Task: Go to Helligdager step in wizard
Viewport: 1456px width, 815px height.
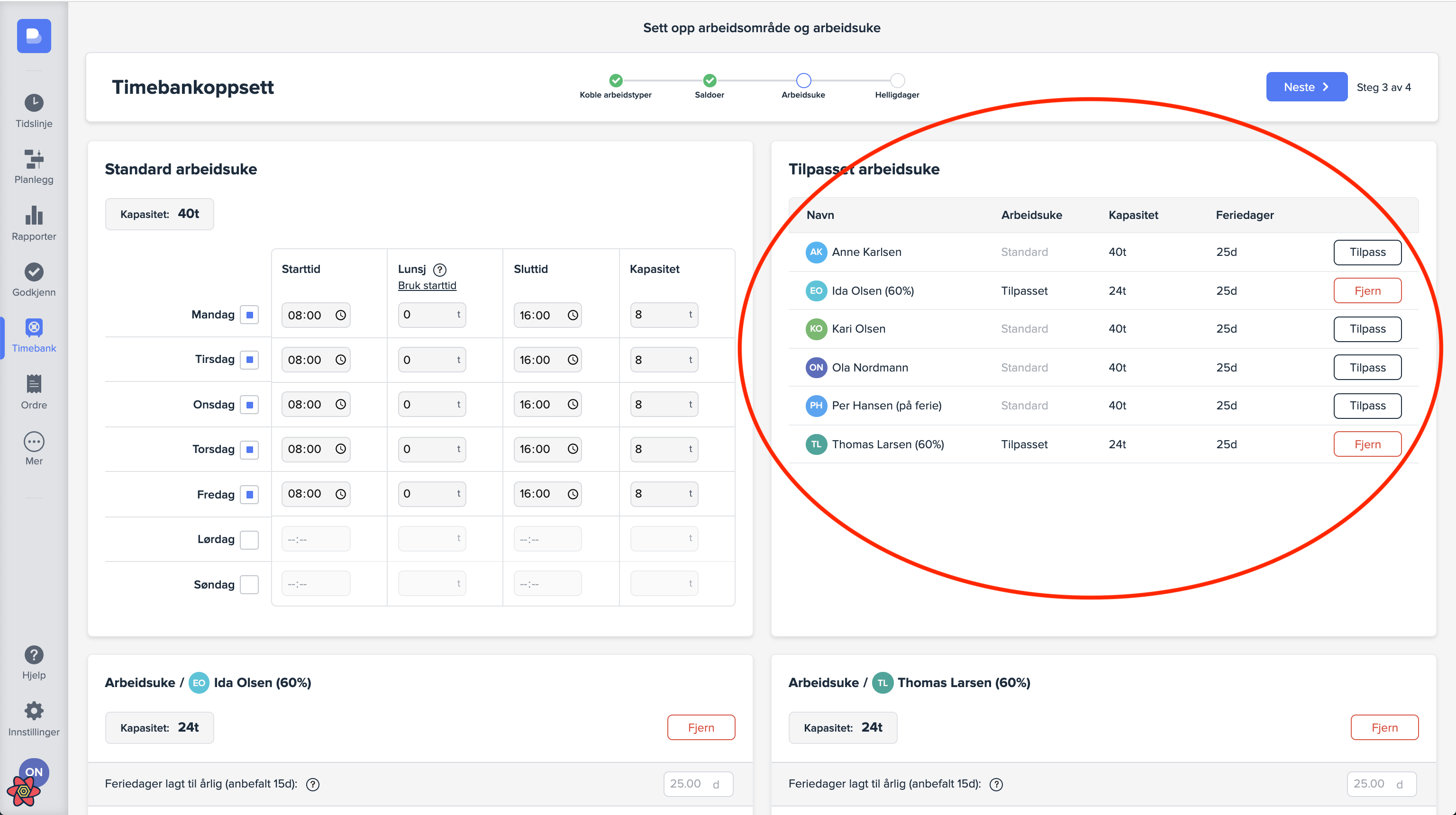Action: pos(897,81)
